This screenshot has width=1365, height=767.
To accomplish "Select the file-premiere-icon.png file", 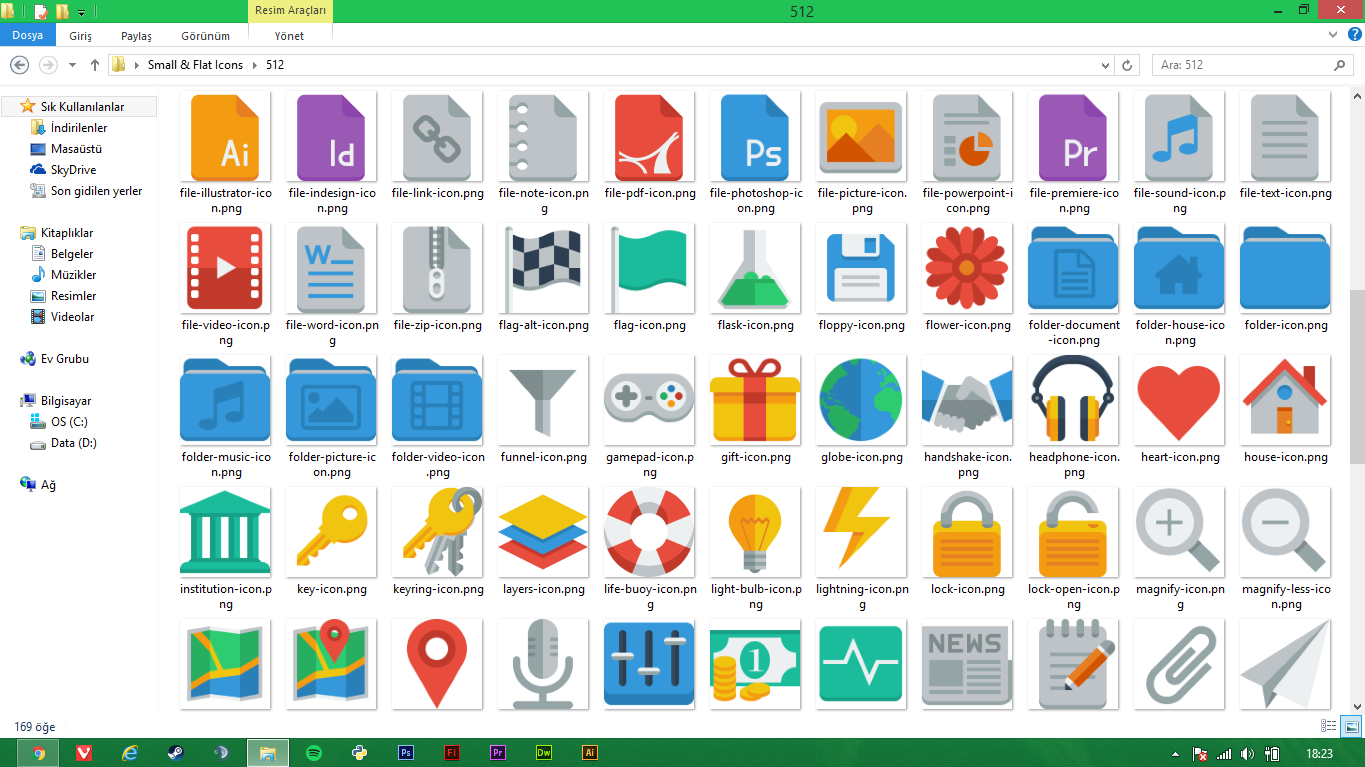I will coord(1073,137).
